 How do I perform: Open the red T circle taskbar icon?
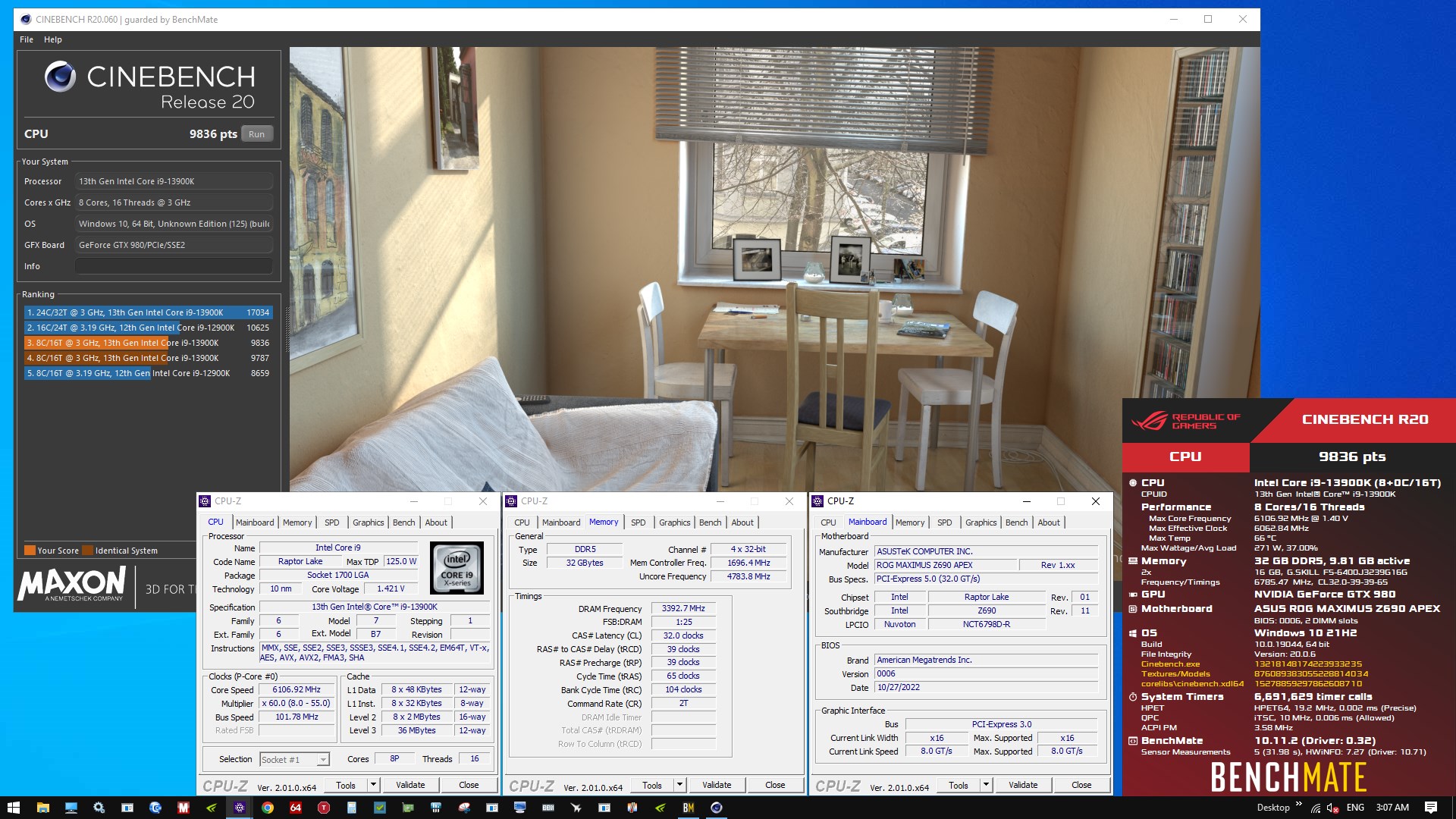coord(324,808)
